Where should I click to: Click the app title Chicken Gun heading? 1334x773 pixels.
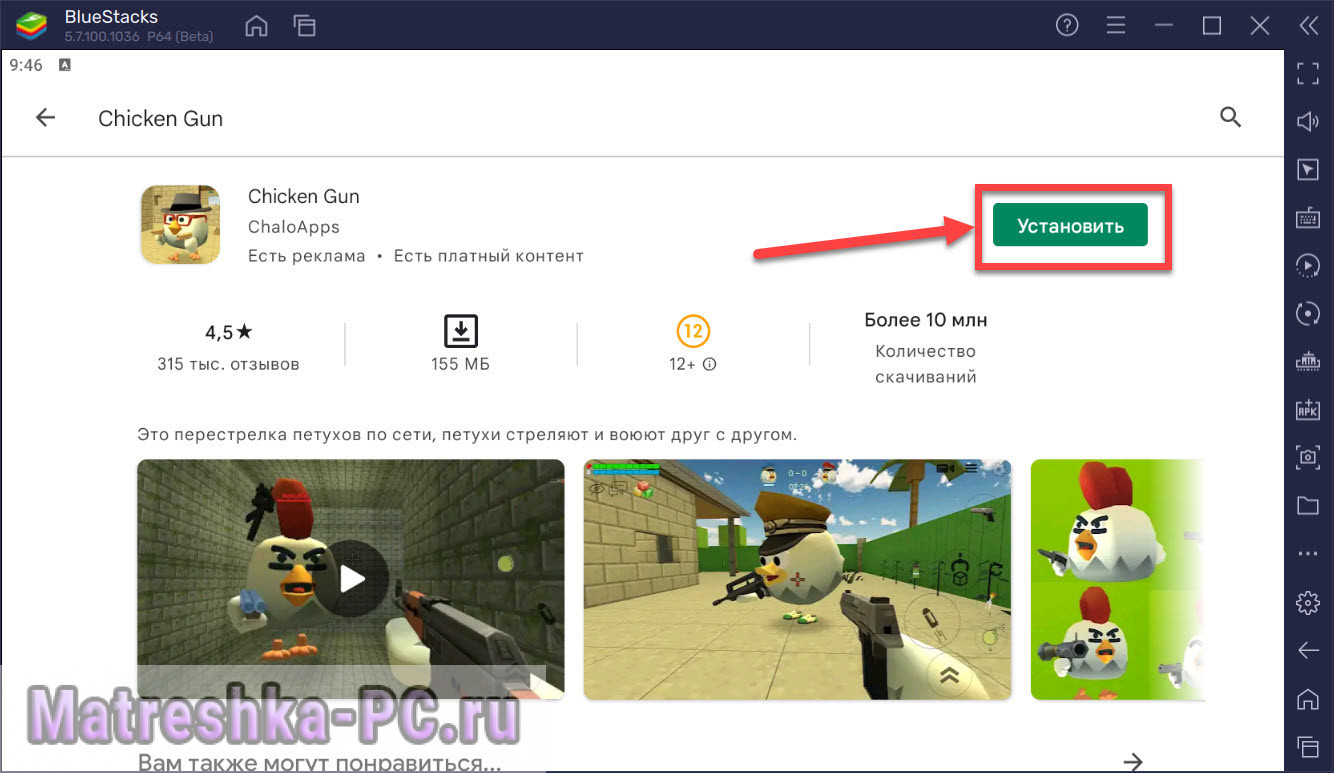point(304,196)
